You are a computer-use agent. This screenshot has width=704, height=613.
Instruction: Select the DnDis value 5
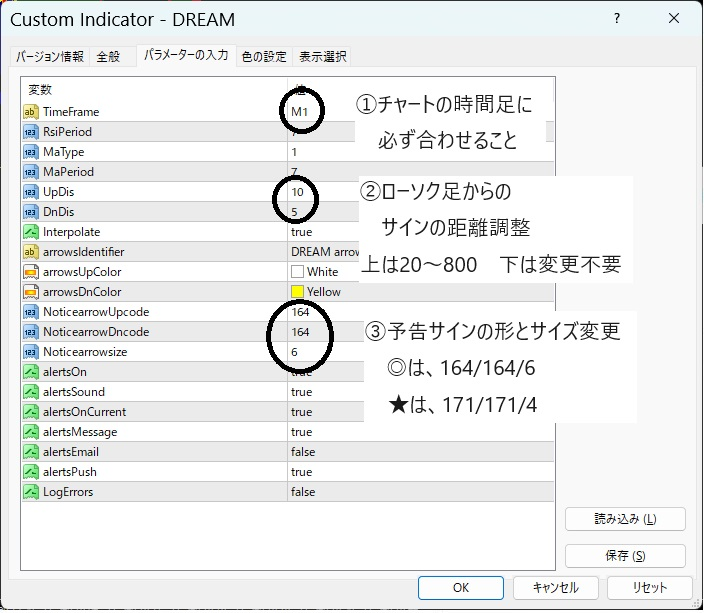tap(294, 212)
